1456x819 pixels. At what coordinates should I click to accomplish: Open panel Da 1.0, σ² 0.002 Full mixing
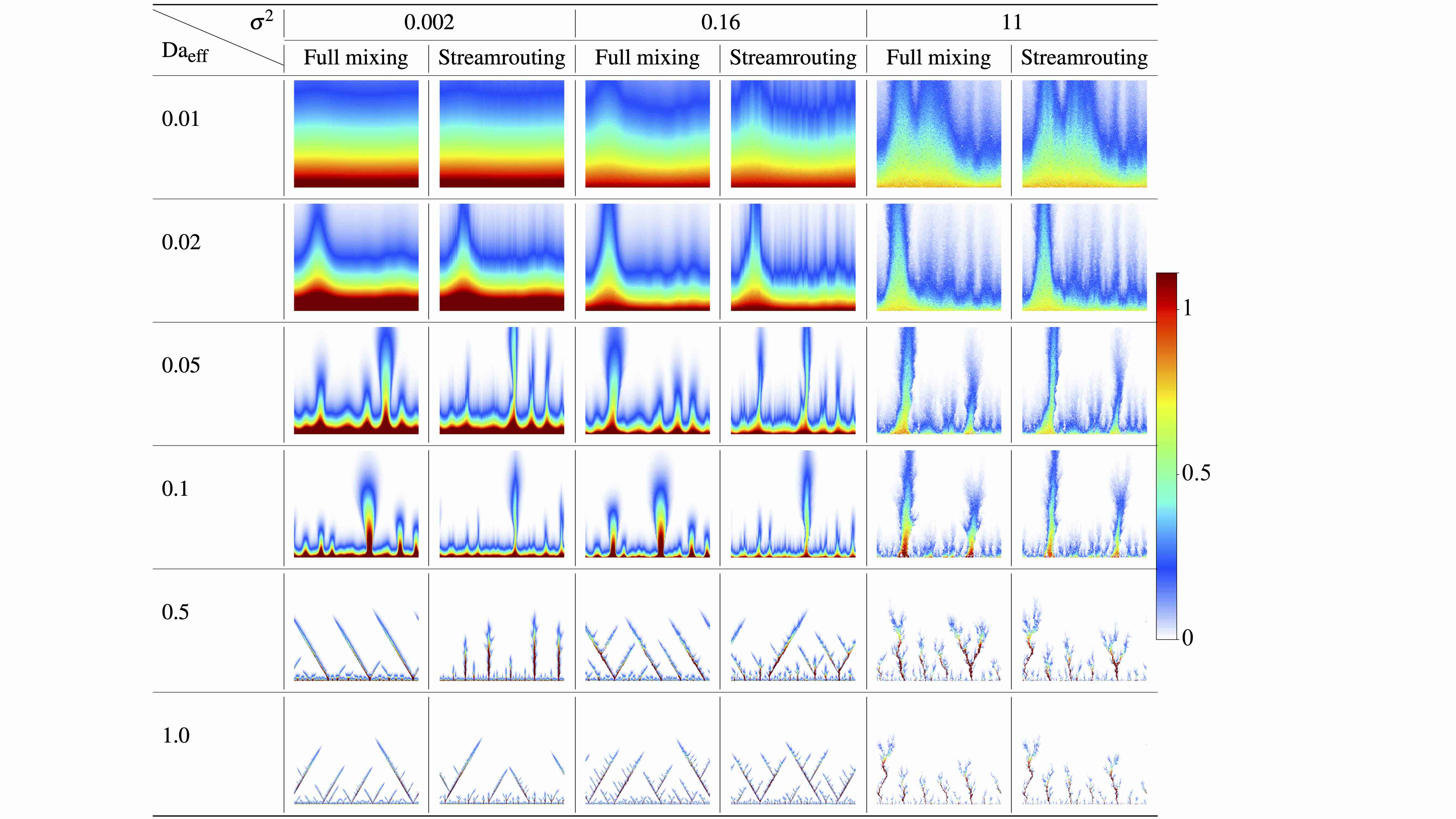[x=356, y=750]
